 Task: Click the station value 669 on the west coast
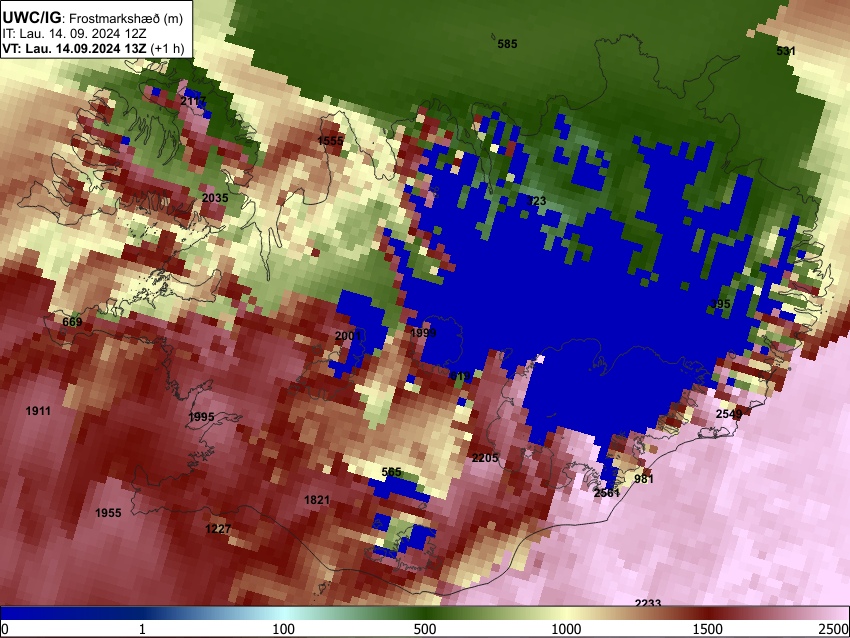[x=72, y=322]
